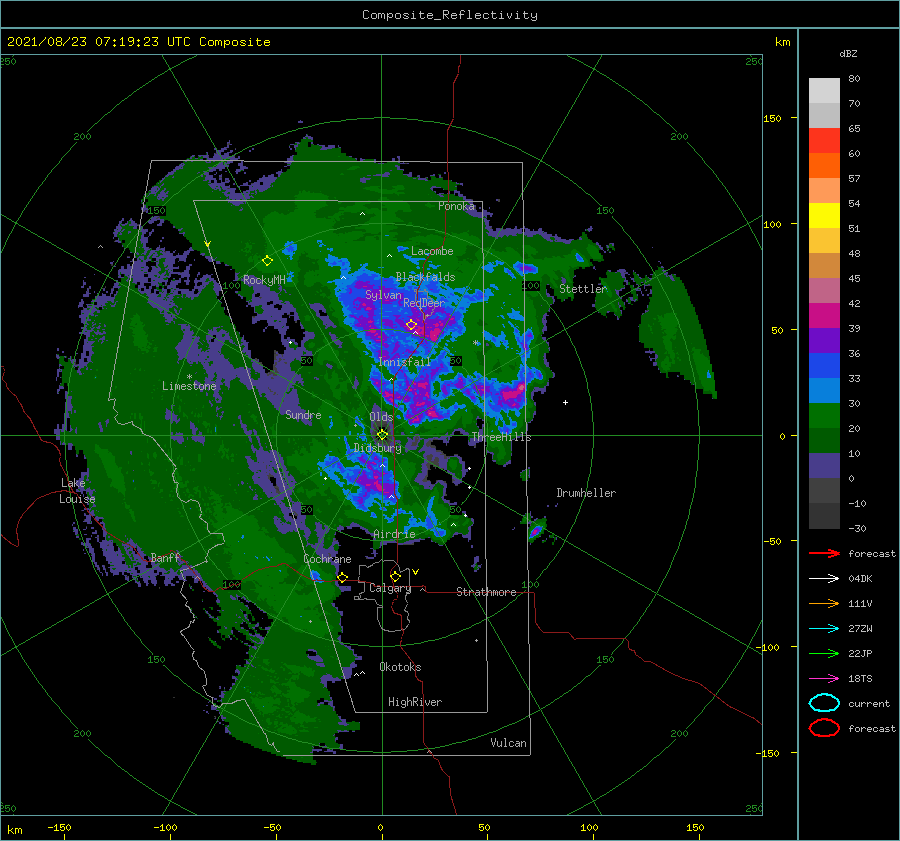Screen dimensions: 900x841
Task: Click the green 22JP arrow icon
Action: tap(824, 653)
